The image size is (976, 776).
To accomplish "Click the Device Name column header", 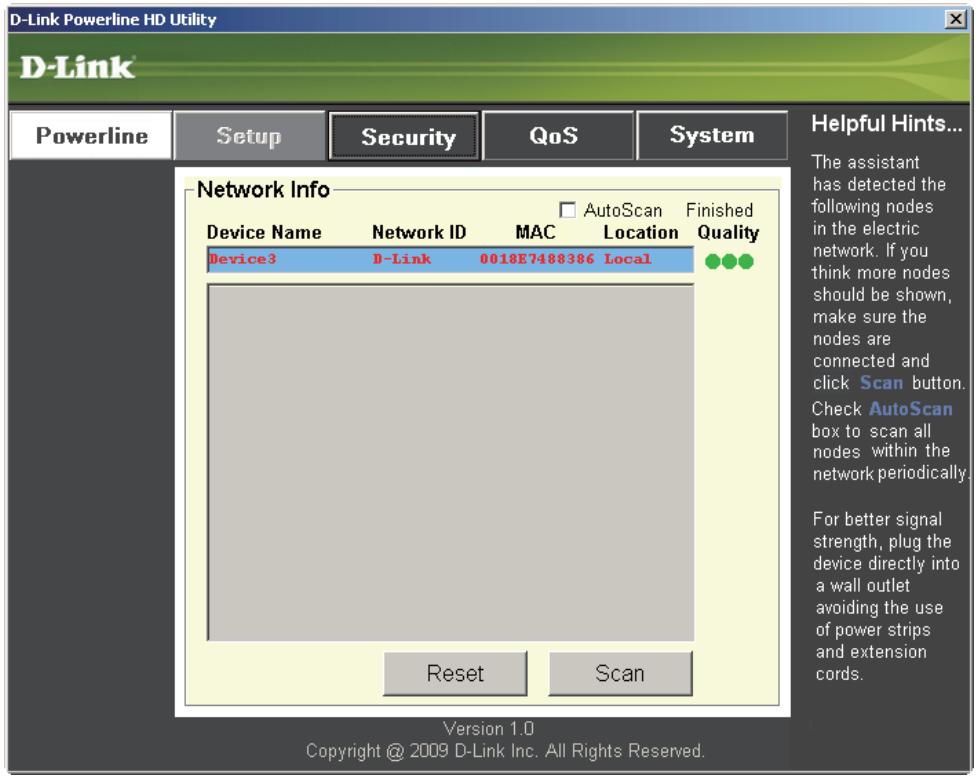I will pos(264,232).
